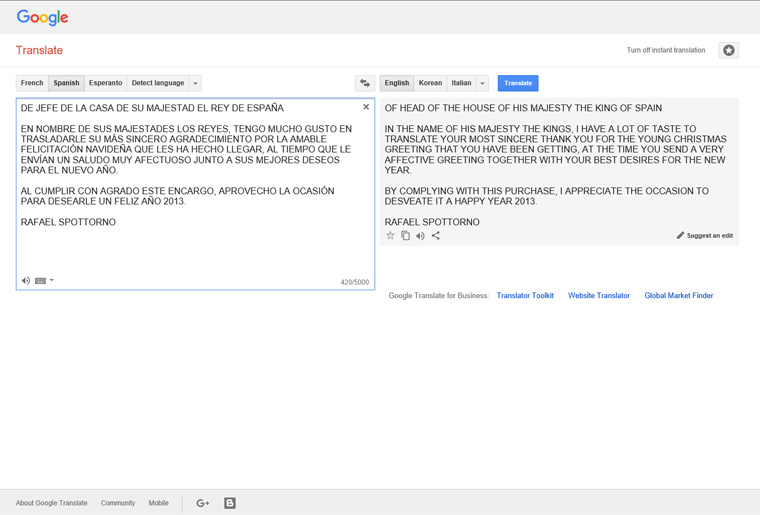This screenshot has height=515, width=760.
Task: Click the translated line RAFAEL SPOTTORNO
Action: [432, 222]
